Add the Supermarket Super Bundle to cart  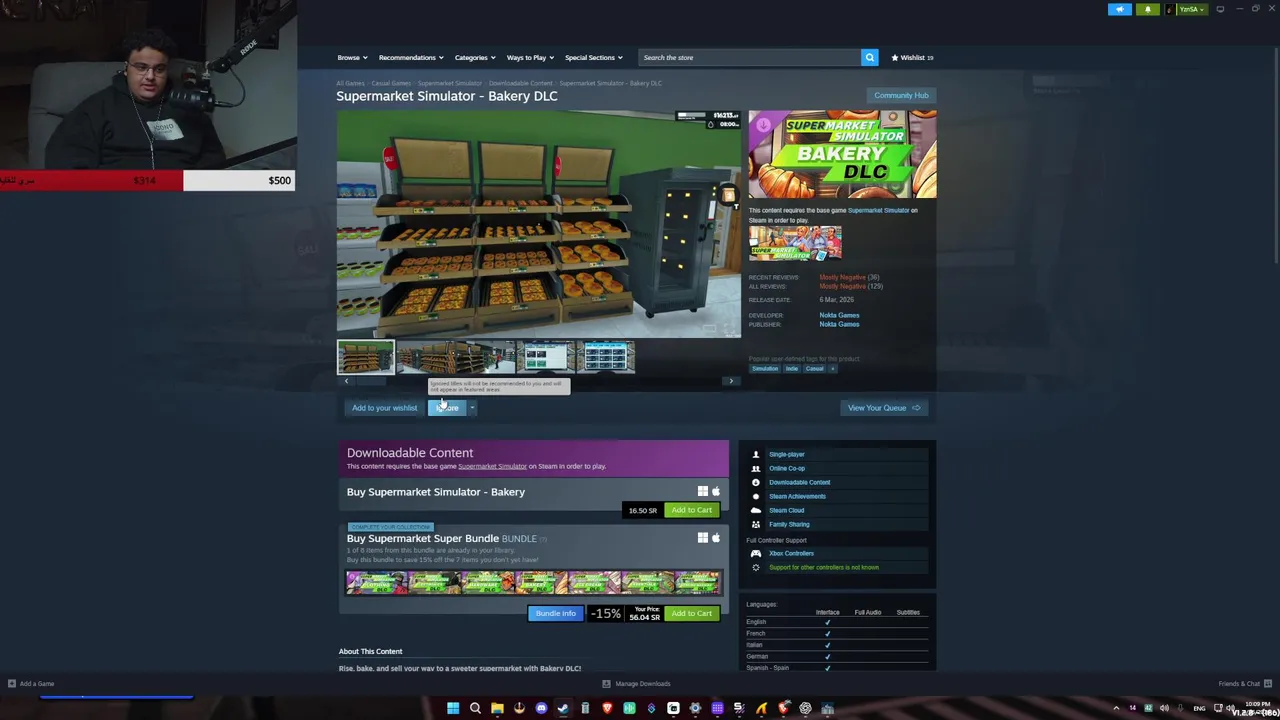[691, 613]
